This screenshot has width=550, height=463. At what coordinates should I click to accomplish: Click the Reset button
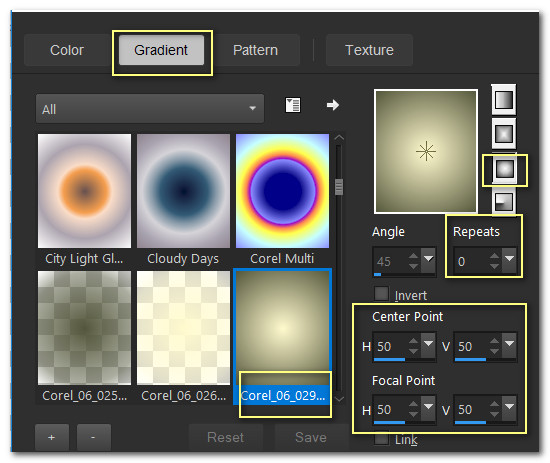tap(226, 437)
